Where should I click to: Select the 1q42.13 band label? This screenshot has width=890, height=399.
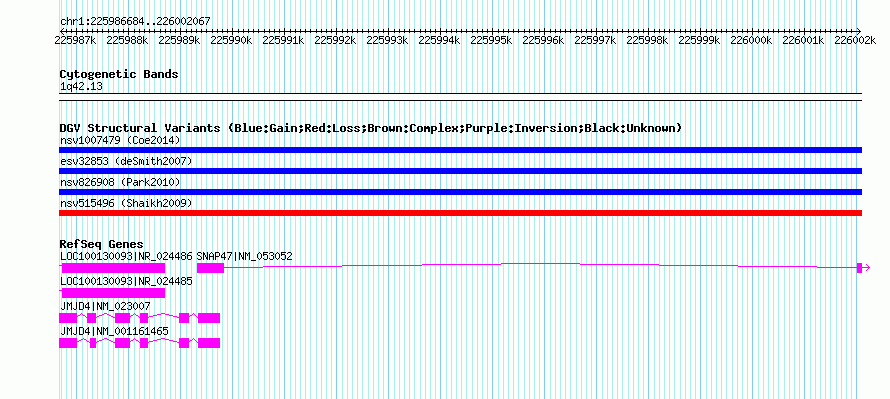(x=81, y=87)
